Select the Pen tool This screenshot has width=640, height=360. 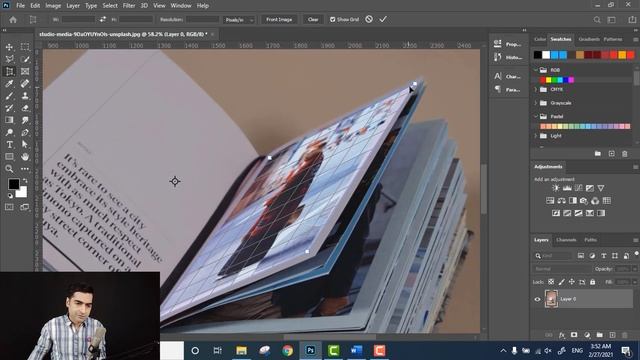pyautogui.click(x=25, y=132)
